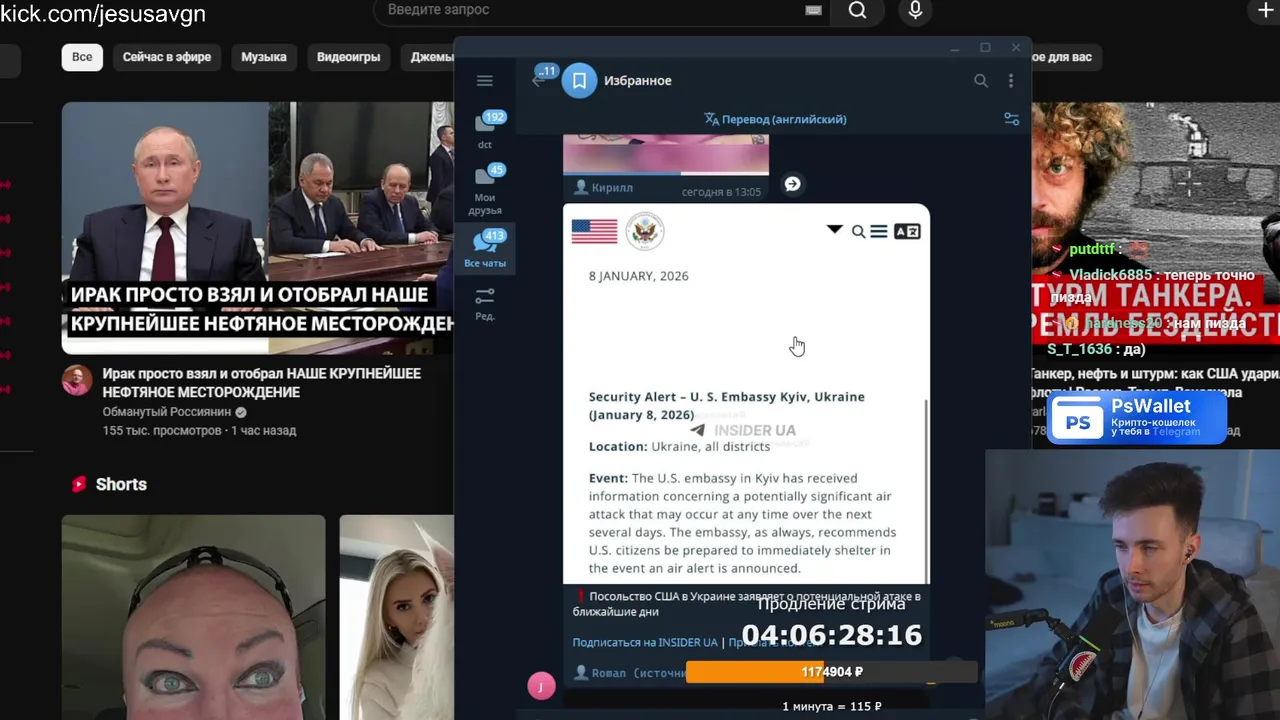Open the on-screen keyboard icon in search
Screen dimensions: 1280x720
[x=814, y=10]
